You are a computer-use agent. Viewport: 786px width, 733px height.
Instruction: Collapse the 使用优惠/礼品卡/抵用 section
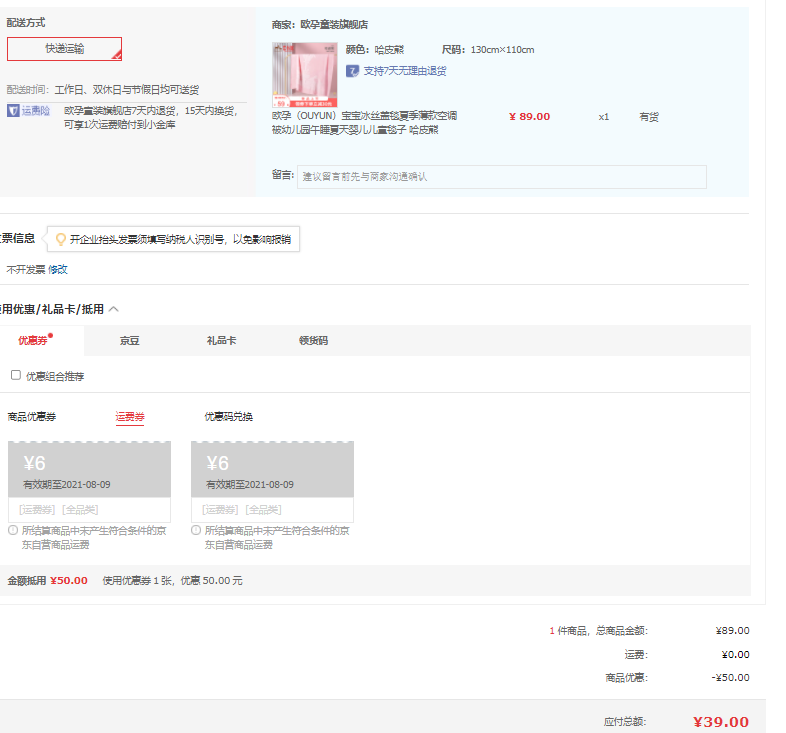pos(114,309)
